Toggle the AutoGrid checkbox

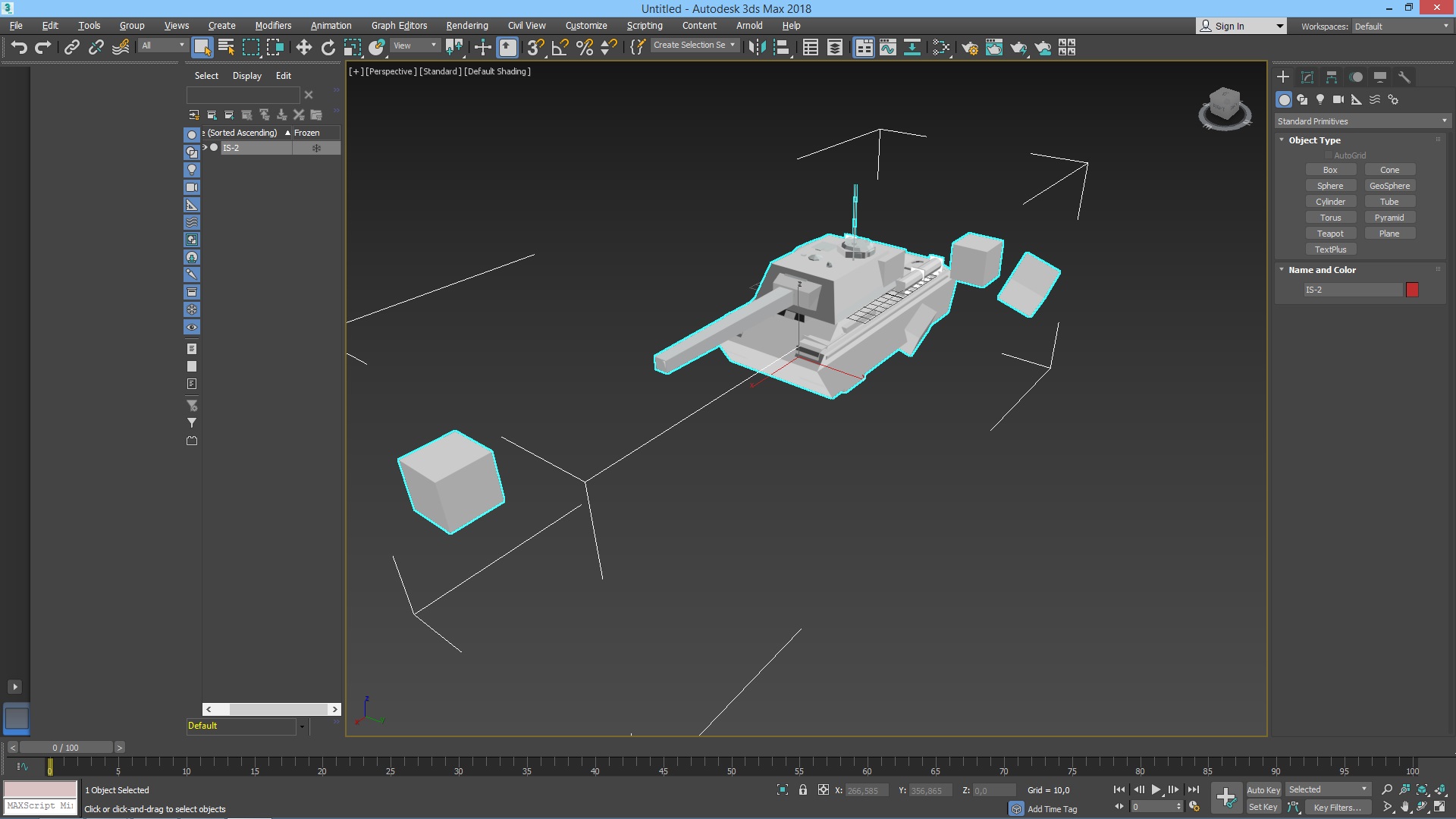click(x=1329, y=155)
